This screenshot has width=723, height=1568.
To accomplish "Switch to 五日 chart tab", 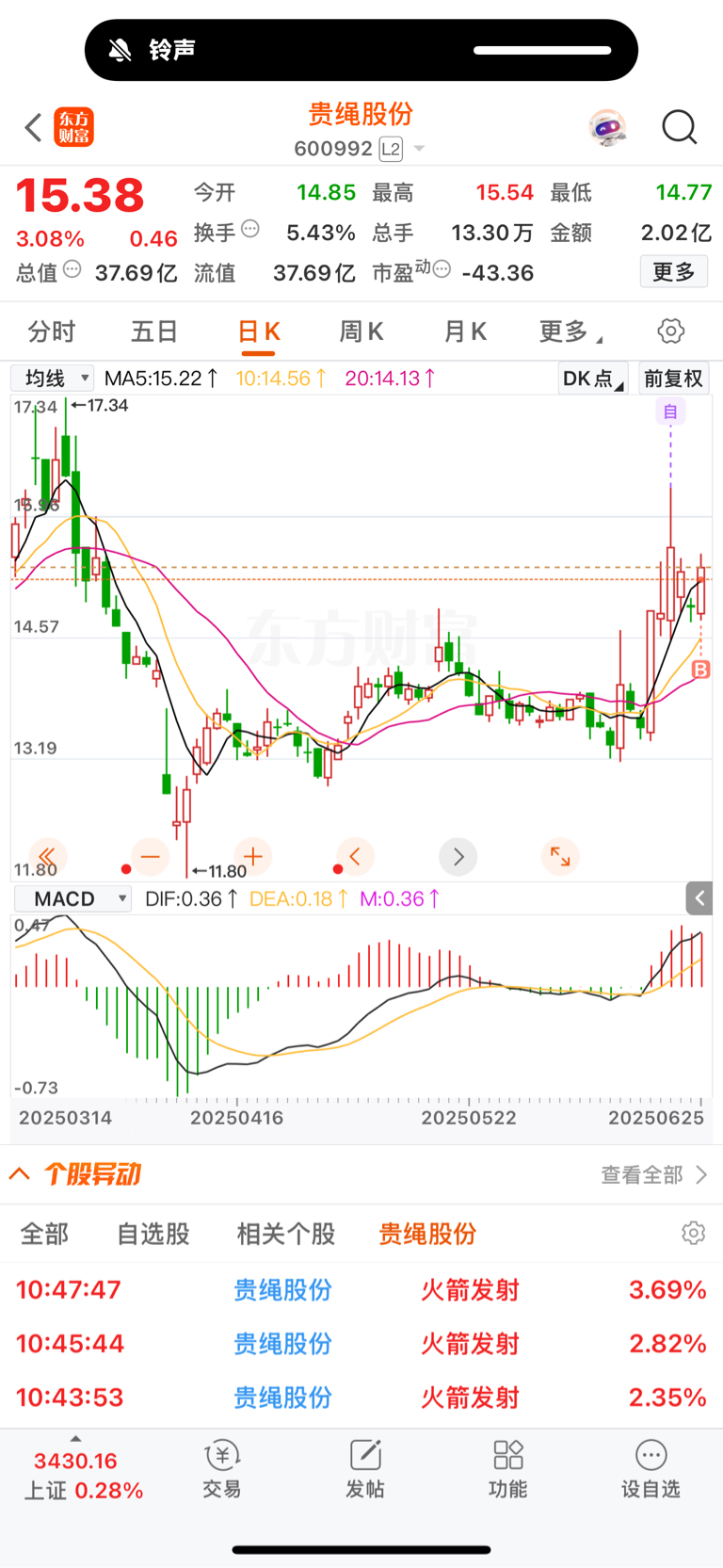I will tap(154, 331).
